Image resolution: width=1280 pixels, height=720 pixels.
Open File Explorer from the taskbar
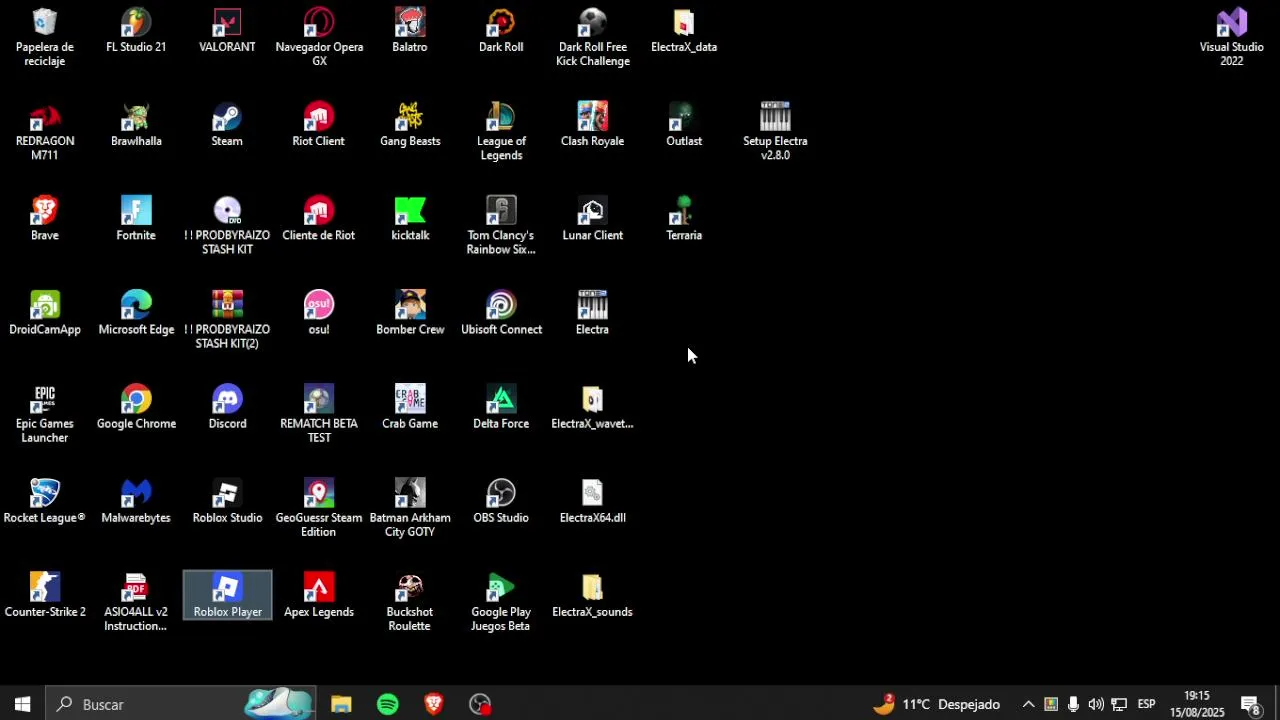(341, 704)
